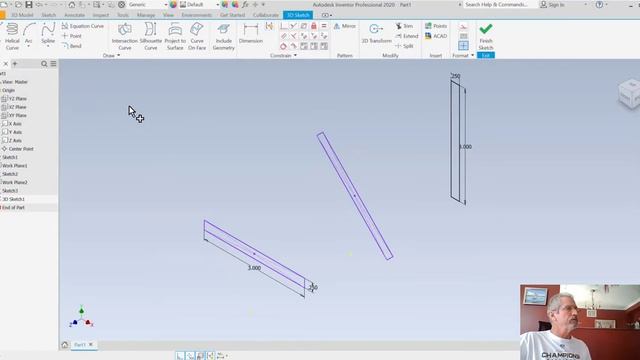Click the Equation Curve command
The image size is (640, 360).
coord(83,26)
